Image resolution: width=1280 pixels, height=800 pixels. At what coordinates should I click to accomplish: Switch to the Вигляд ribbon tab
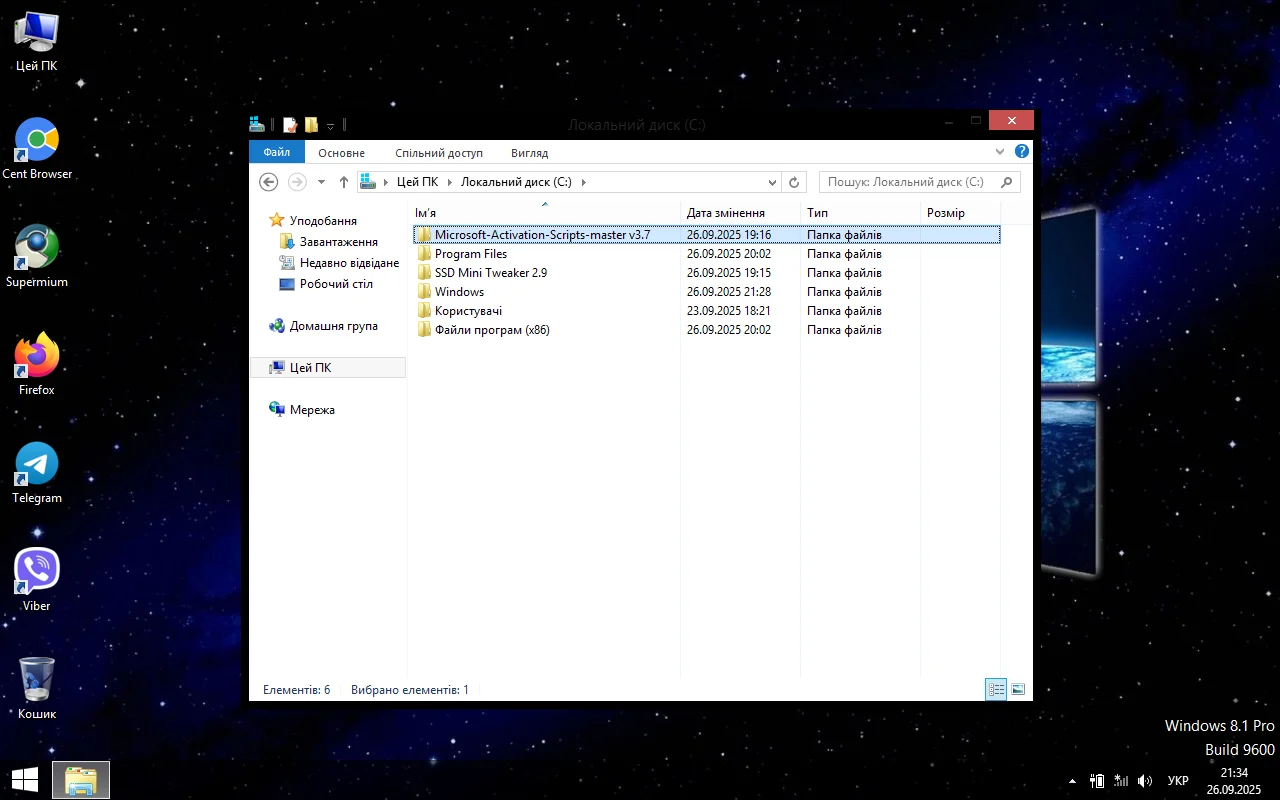pos(529,153)
